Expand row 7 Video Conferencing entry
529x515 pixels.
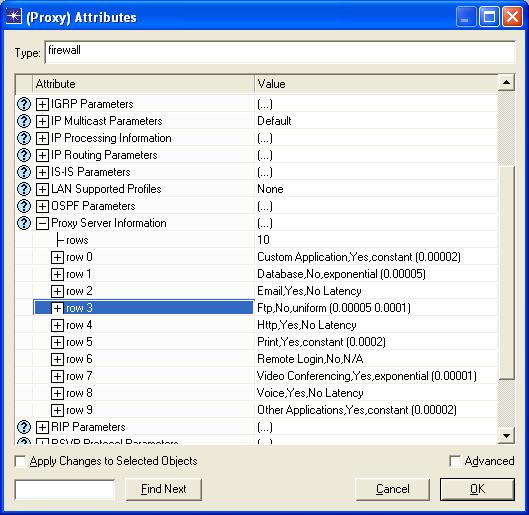57,376
